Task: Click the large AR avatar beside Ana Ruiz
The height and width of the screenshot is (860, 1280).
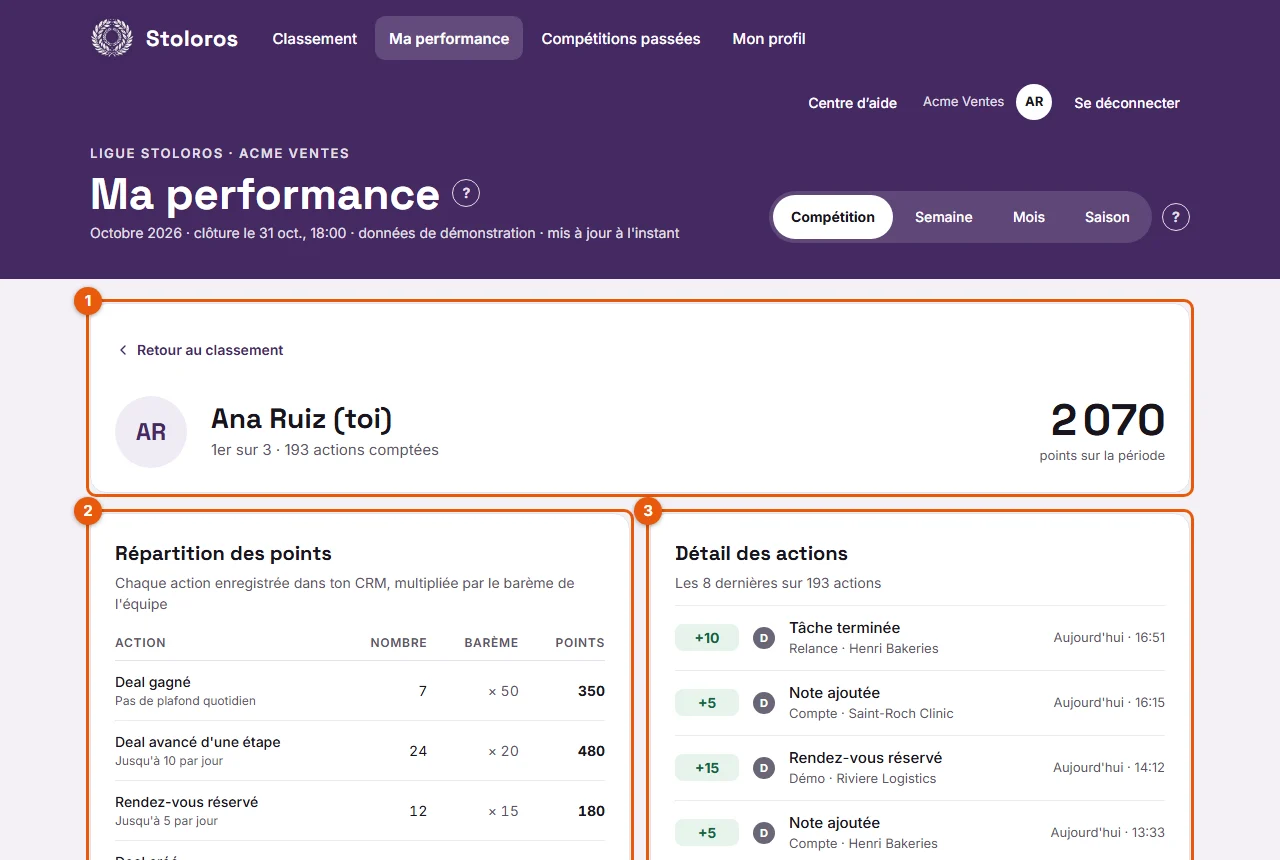Action: (151, 432)
